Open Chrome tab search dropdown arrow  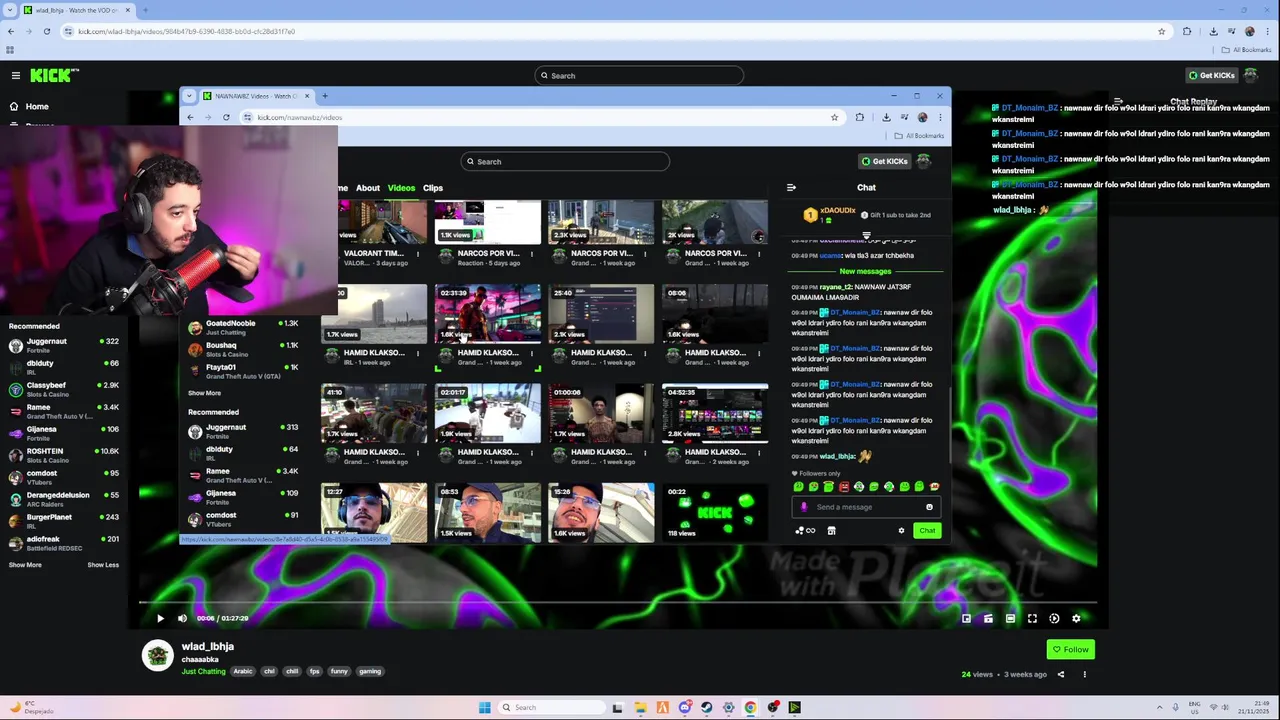[10, 10]
